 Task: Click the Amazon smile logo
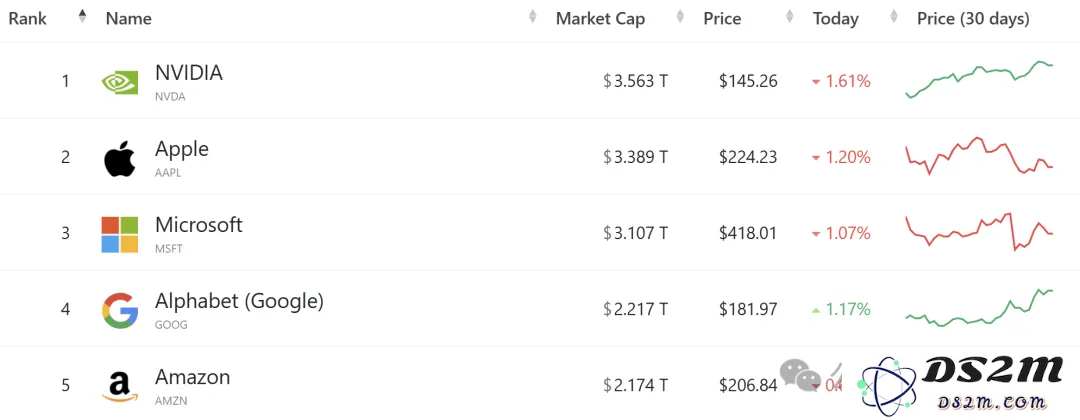[120, 386]
